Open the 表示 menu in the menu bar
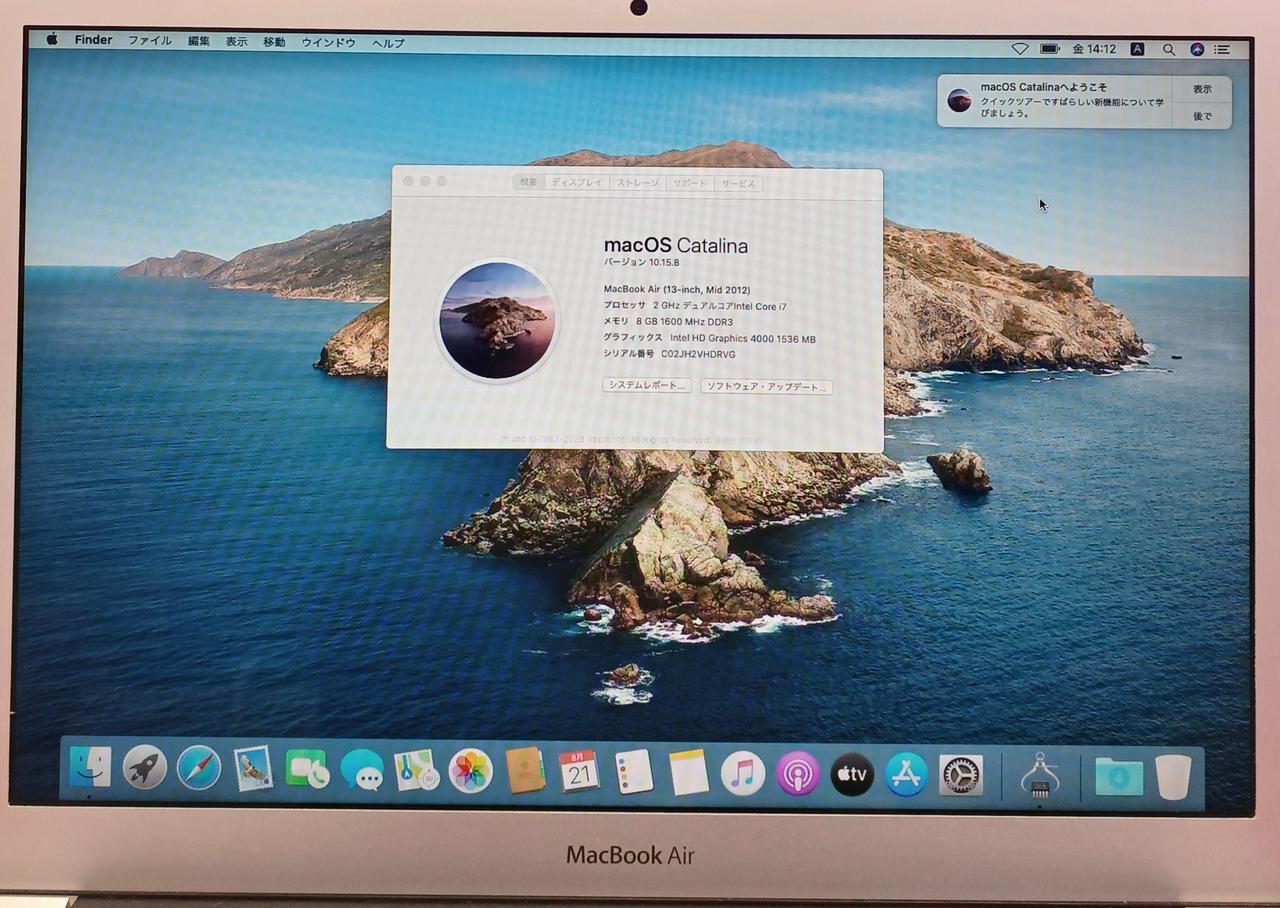 236,42
